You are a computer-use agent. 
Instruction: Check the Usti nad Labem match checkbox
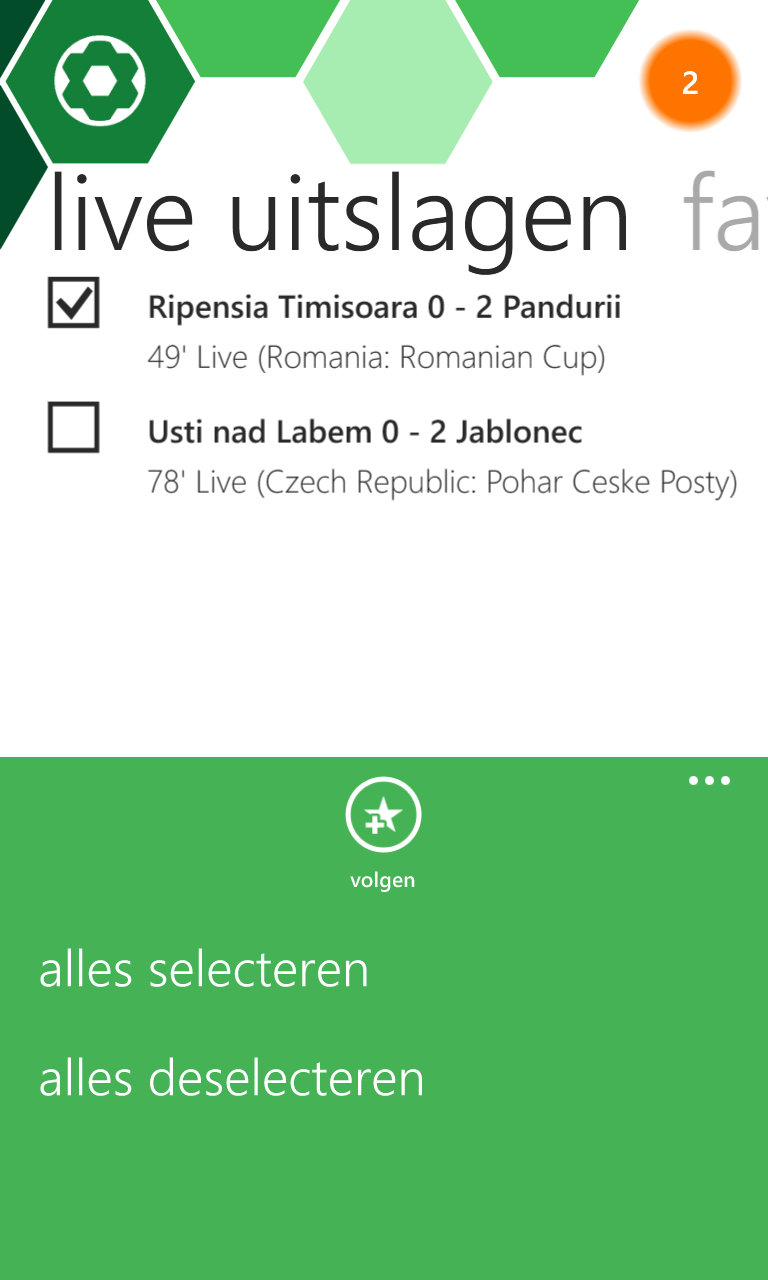74,428
